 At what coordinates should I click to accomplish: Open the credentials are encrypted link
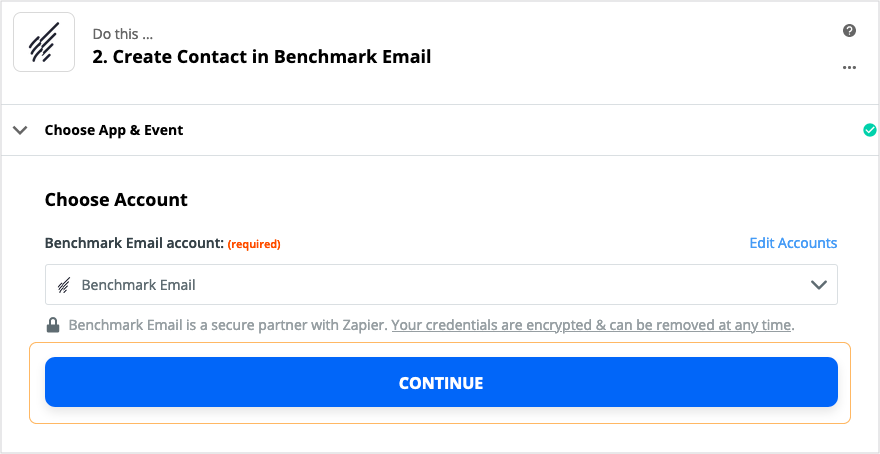591,325
